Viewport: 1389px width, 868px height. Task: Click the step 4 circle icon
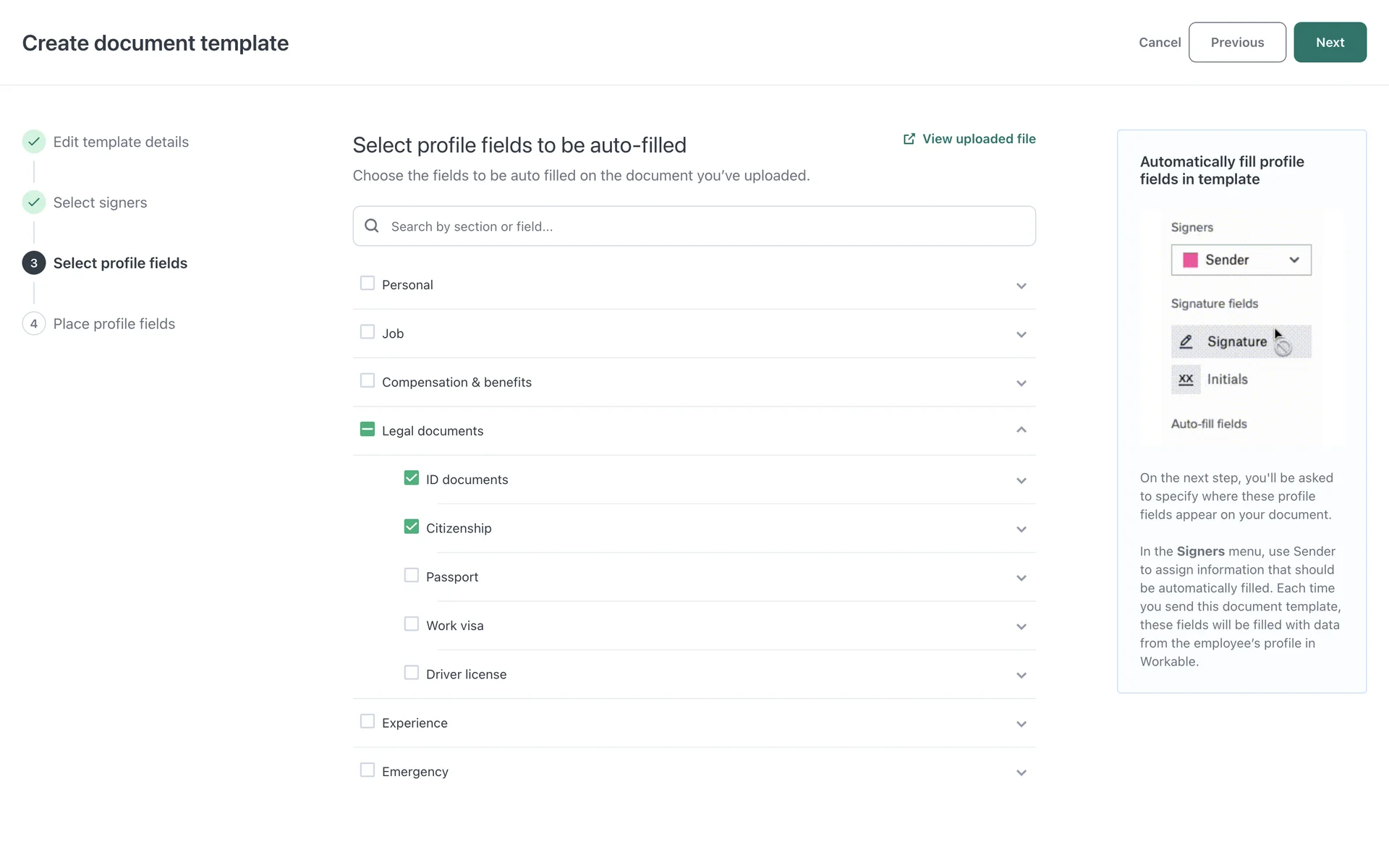(x=34, y=324)
